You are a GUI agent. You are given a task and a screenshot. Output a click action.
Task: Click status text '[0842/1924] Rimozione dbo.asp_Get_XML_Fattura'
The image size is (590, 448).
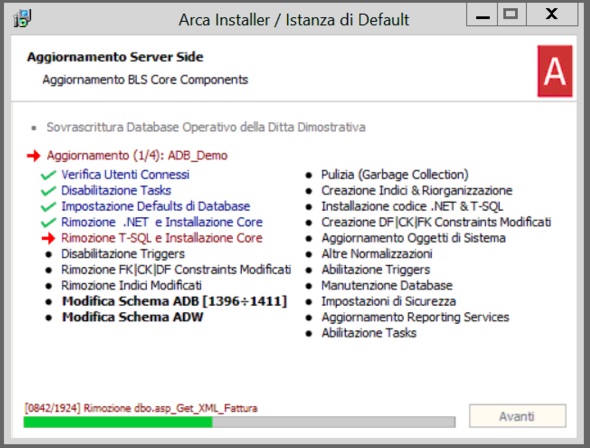(x=141, y=408)
